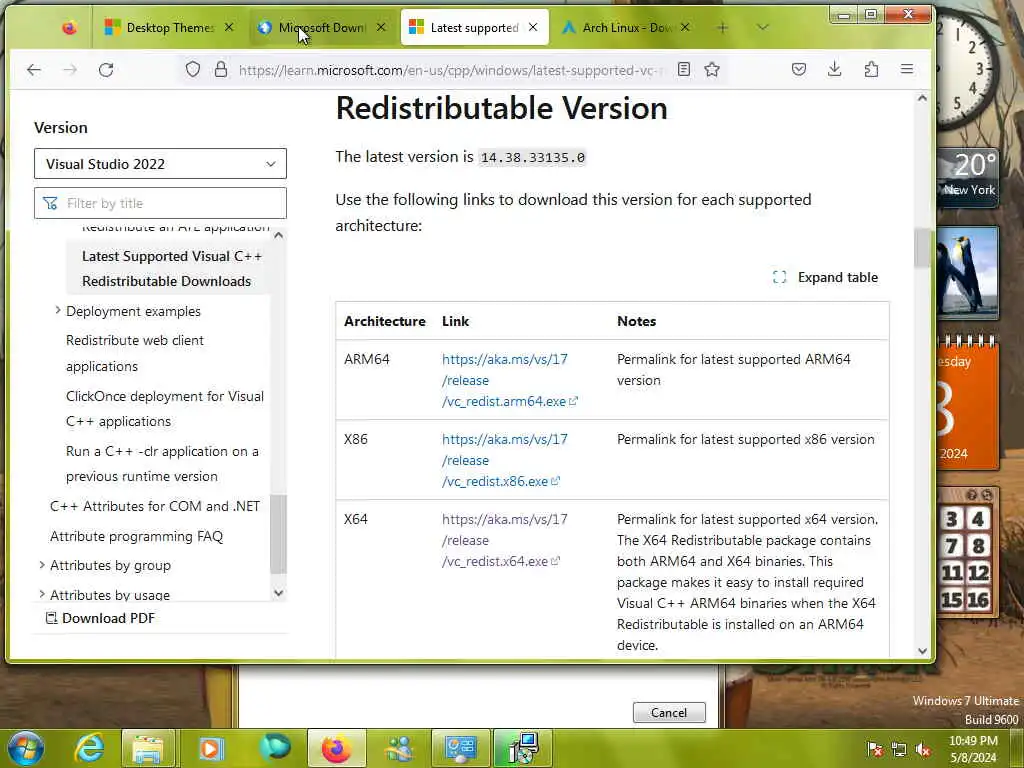The width and height of the screenshot is (1024, 768).
Task: Click the sidebar tree scroll-down arrow
Action: (x=278, y=593)
